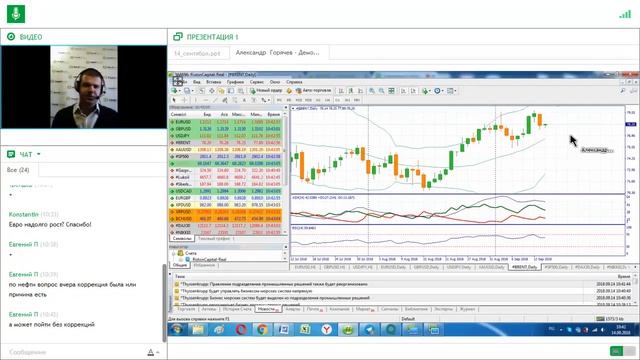Select the cursor arrow tool
Image resolution: width=640 pixels, height=360 pixels.
[x=174, y=100]
